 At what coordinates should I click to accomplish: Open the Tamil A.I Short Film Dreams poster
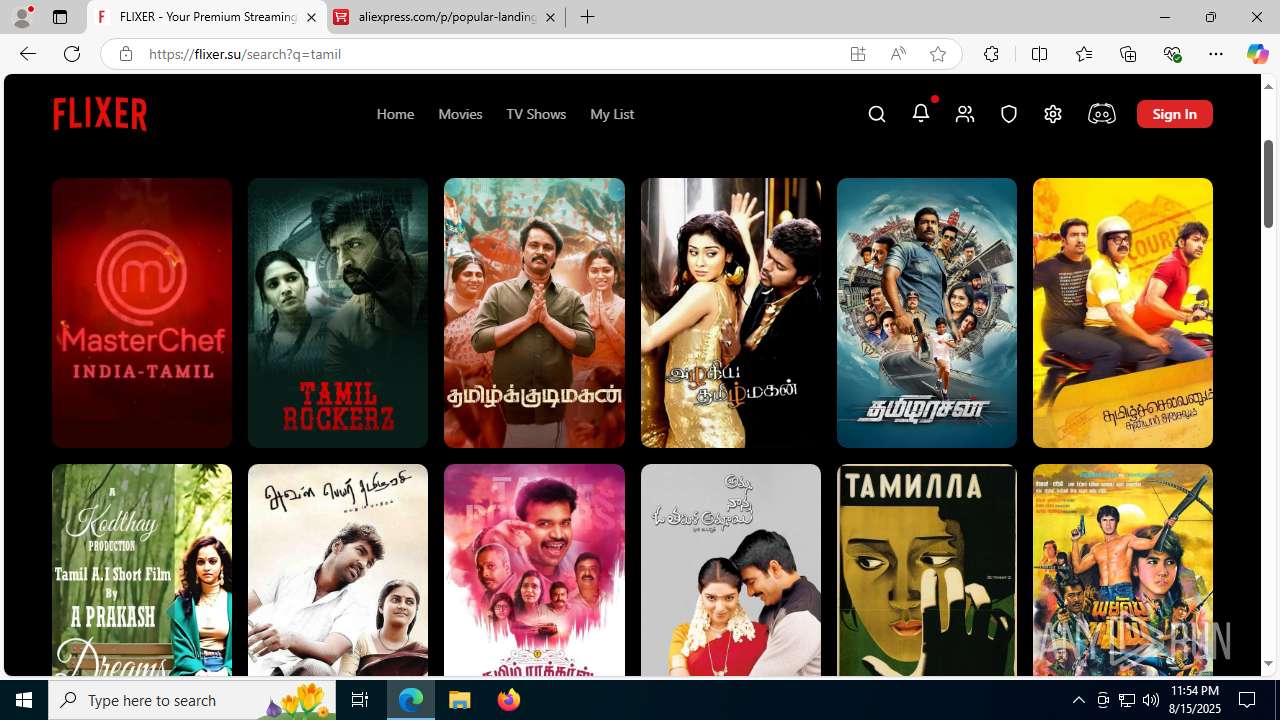click(142, 570)
